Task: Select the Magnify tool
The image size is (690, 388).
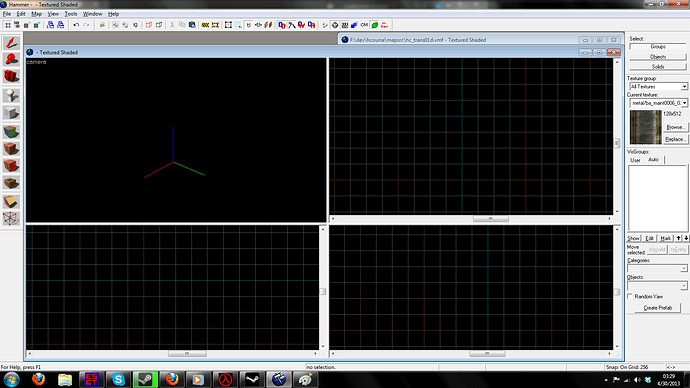Action: (x=11, y=59)
